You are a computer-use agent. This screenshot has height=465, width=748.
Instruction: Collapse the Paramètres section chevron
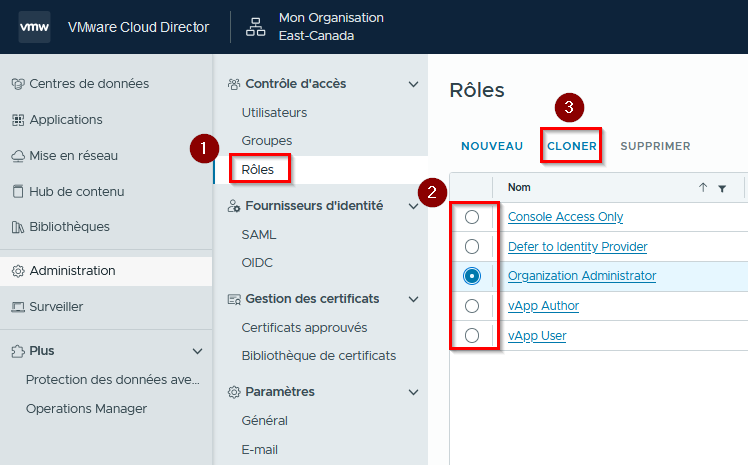click(414, 392)
